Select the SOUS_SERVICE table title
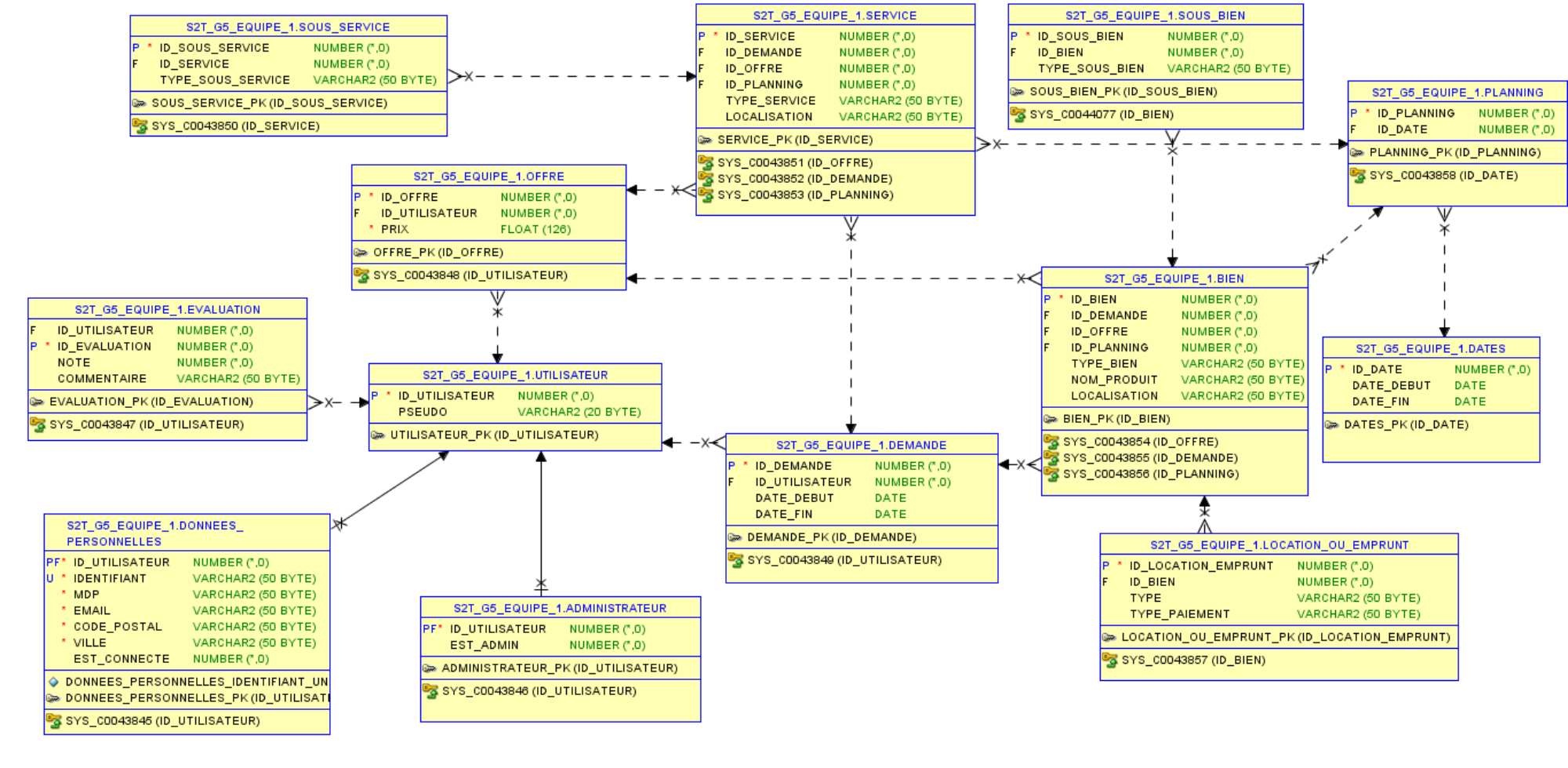Image resolution: width=1568 pixels, height=768 pixels. (288, 27)
